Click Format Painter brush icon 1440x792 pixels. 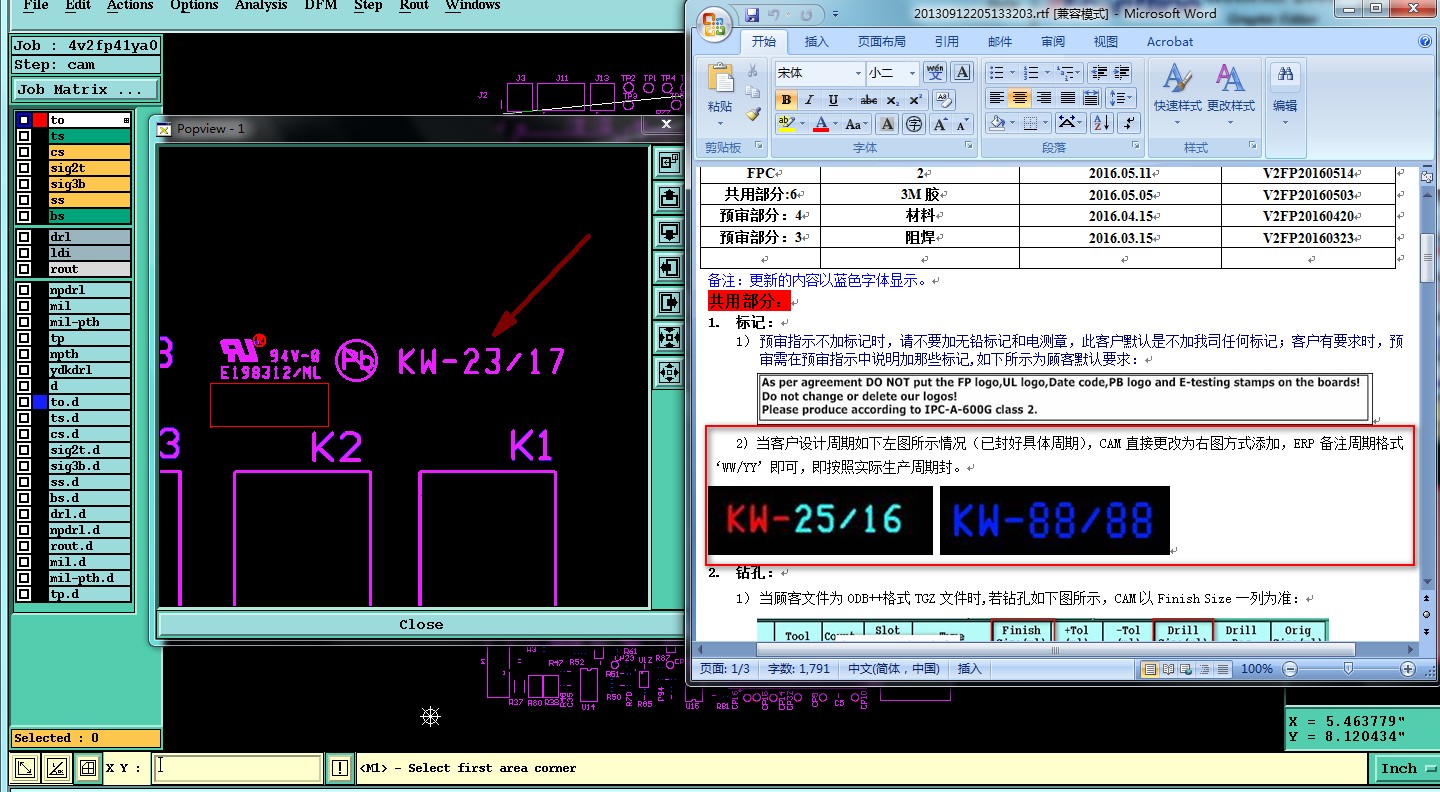tap(753, 114)
